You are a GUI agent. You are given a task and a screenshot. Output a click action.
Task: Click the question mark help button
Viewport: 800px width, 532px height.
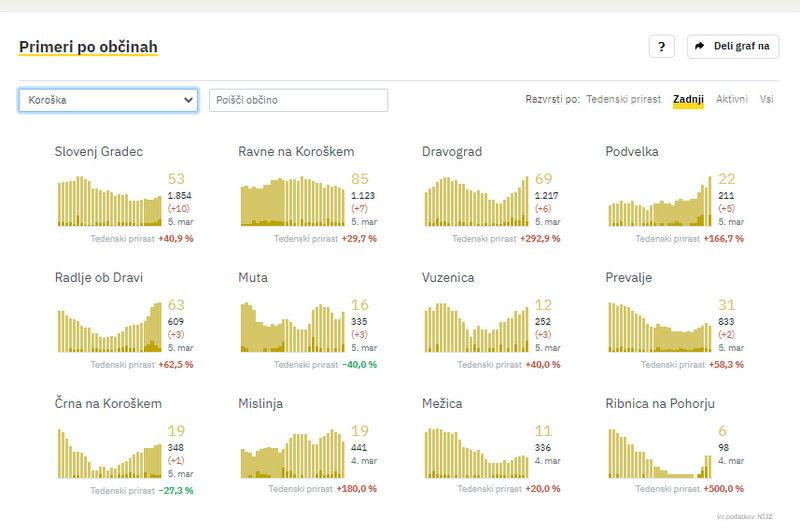(661, 46)
